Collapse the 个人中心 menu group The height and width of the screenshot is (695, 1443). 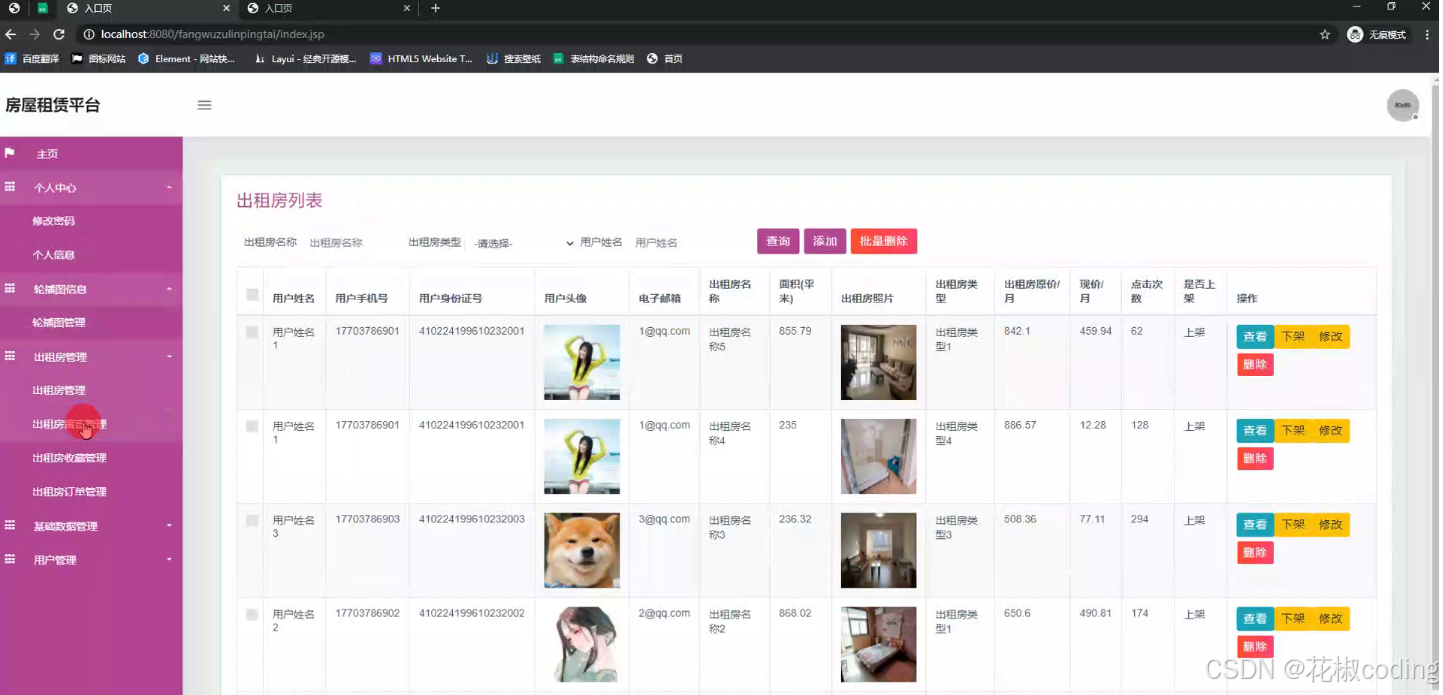point(91,187)
